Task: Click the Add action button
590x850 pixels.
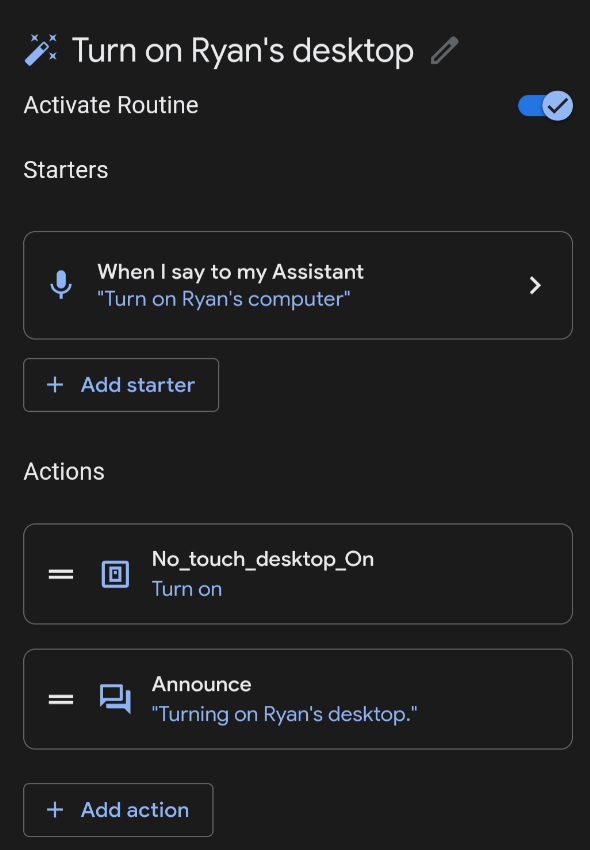Action: coord(117,810)
